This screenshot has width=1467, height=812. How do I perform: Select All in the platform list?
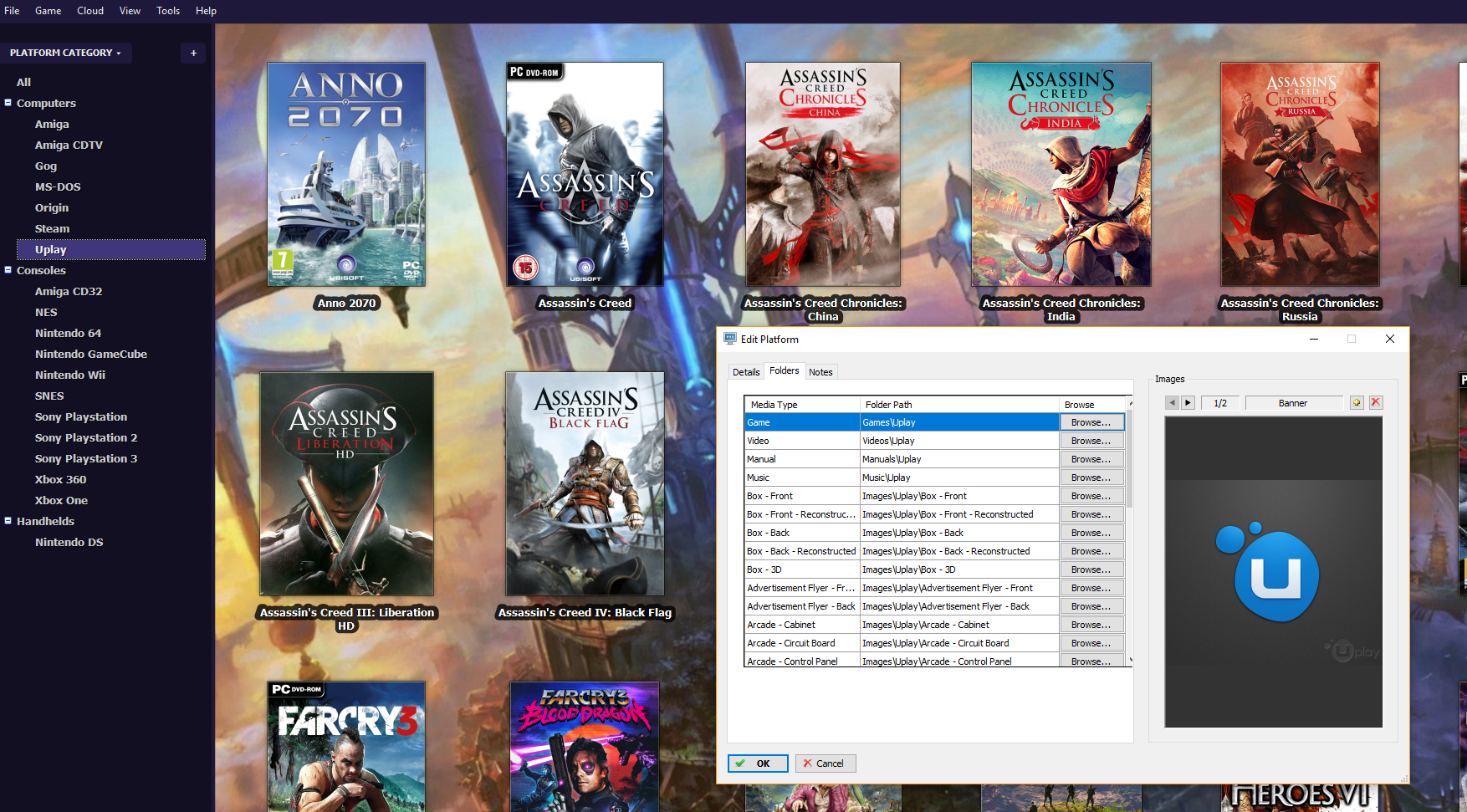23,82
